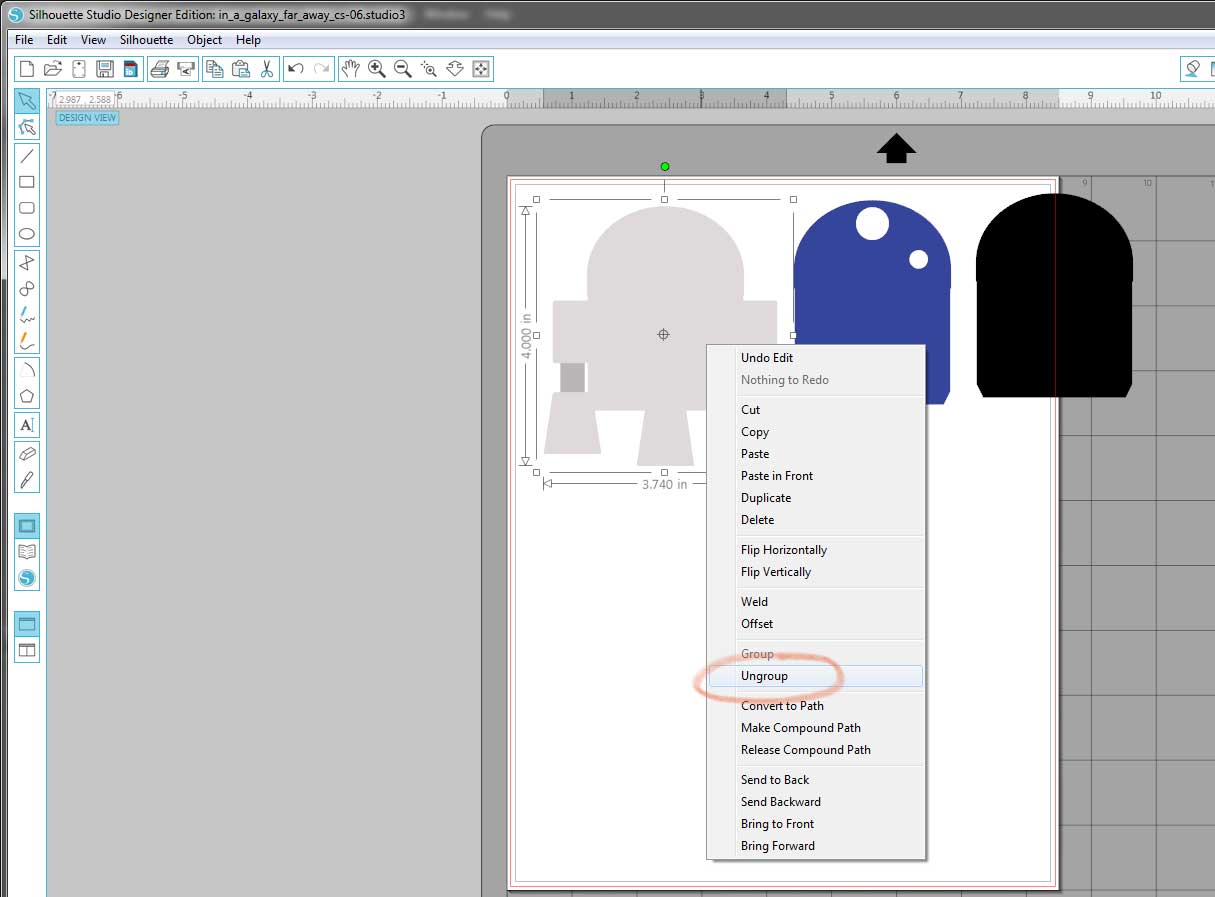Activate the Pan hand tool
This screenshot has height=897, width=1215.
[x=350, y=69]
